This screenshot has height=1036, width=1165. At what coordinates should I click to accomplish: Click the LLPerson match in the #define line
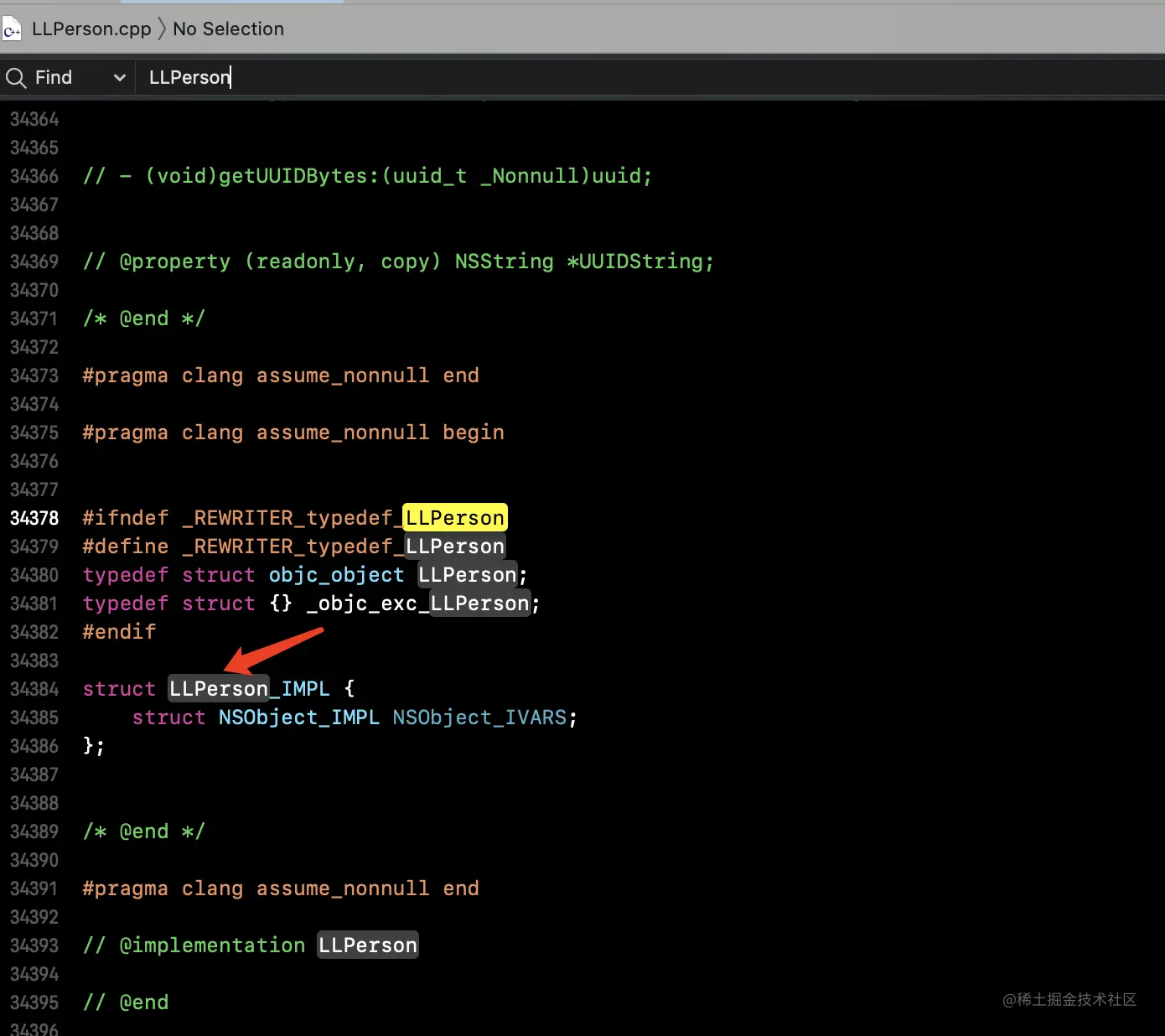(455, 546)
